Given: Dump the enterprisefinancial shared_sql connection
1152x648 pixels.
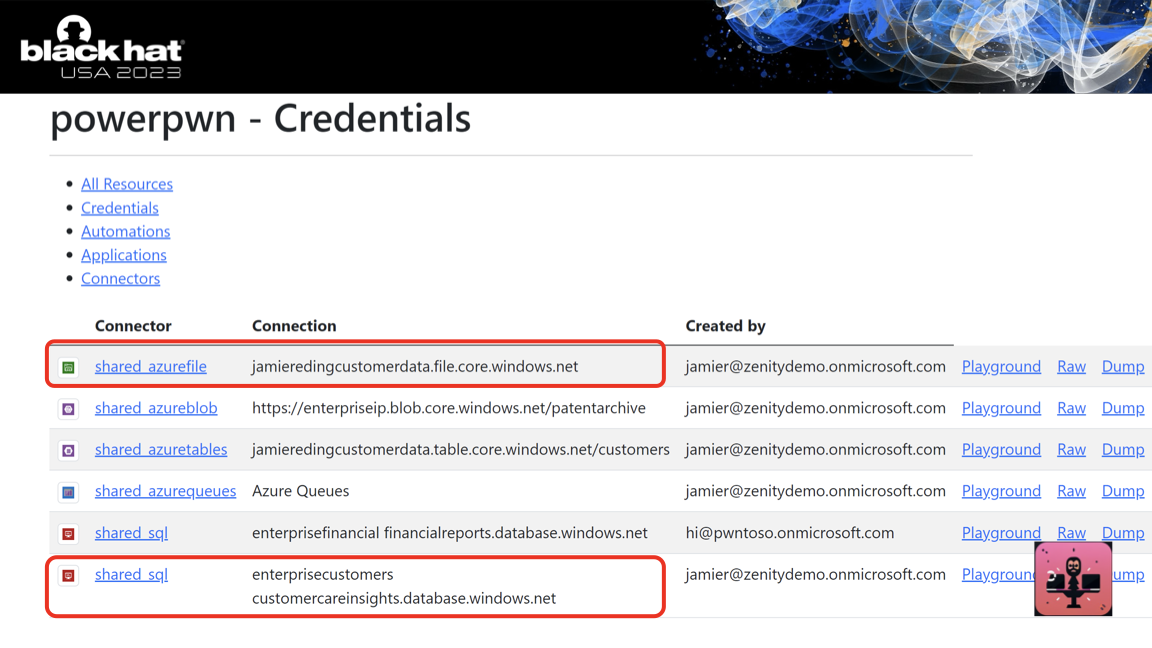Looking at the screenshot, I should pos(1123,533).
